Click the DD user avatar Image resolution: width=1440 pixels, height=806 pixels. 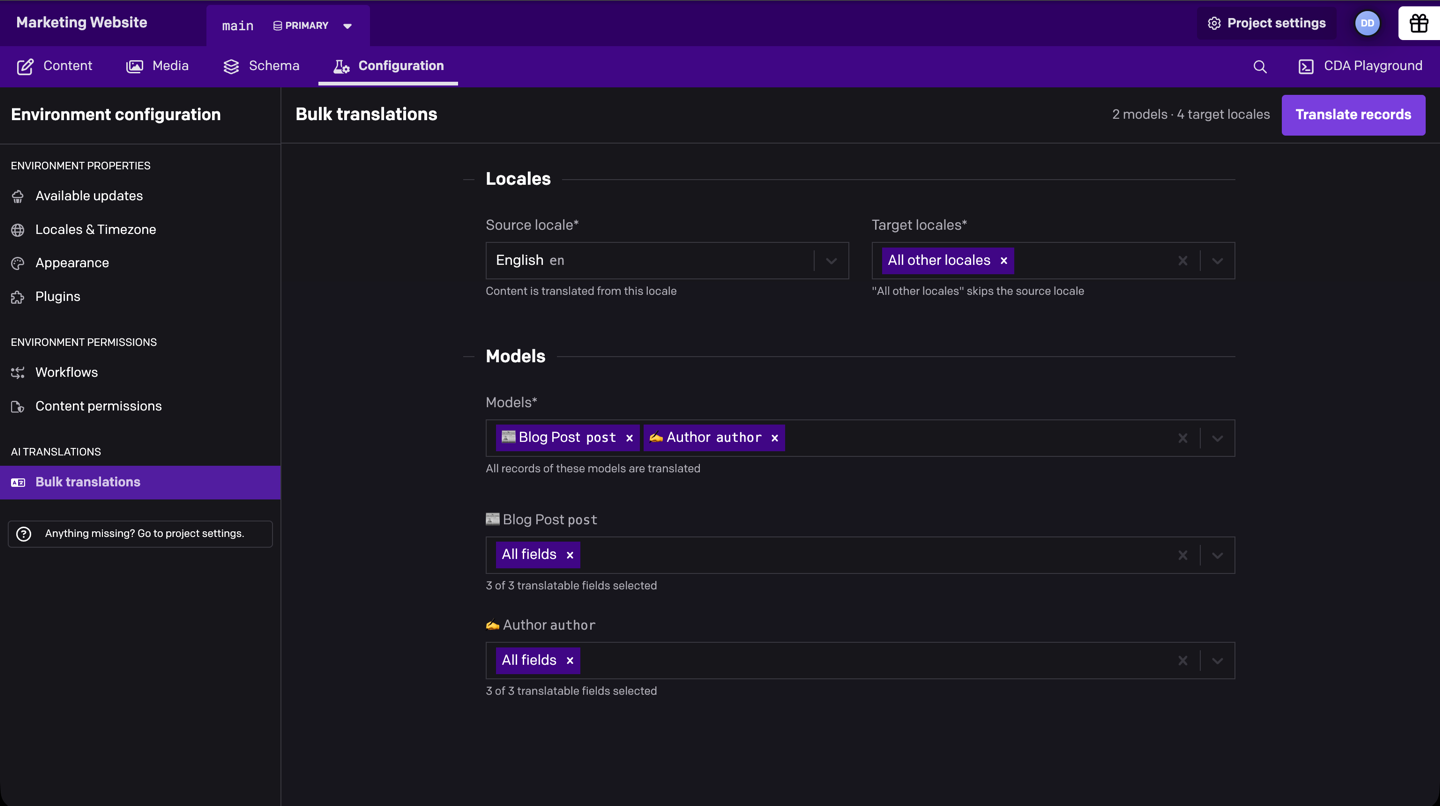[x=1367, y=23]
